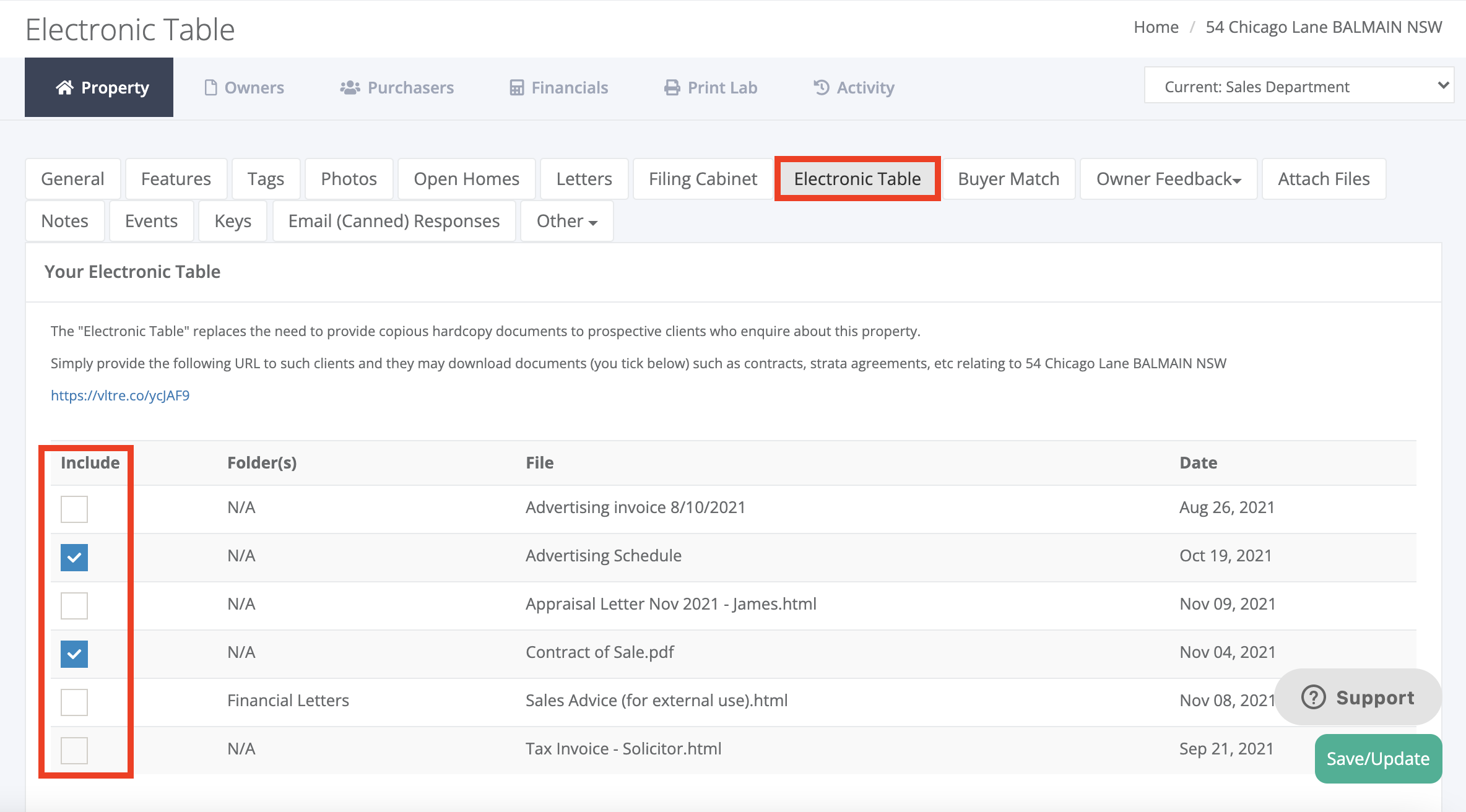Open the vltre.co/ycJAF9 URL link

(120, 395)
